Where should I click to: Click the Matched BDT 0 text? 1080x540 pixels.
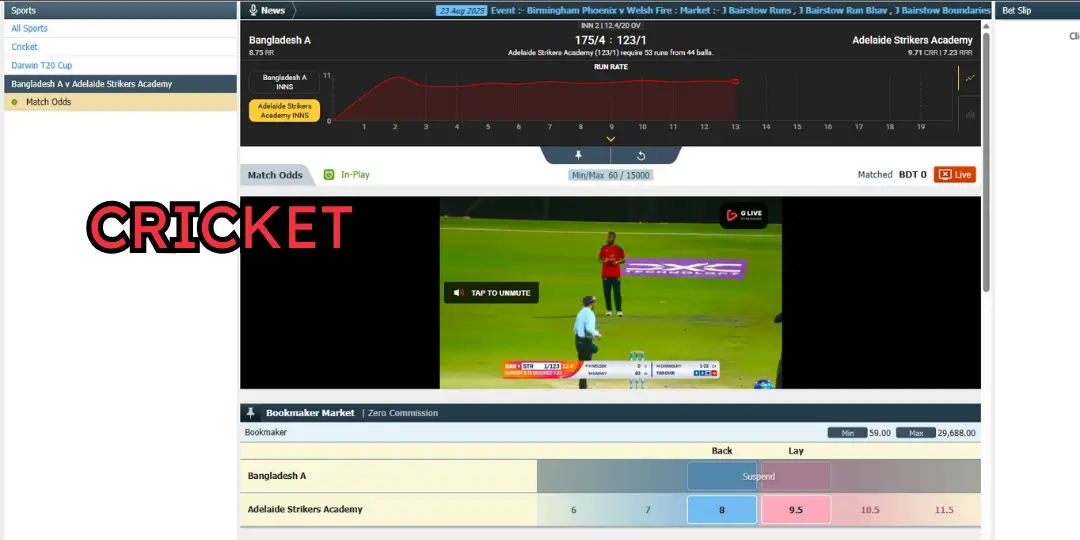pos(892,175)
